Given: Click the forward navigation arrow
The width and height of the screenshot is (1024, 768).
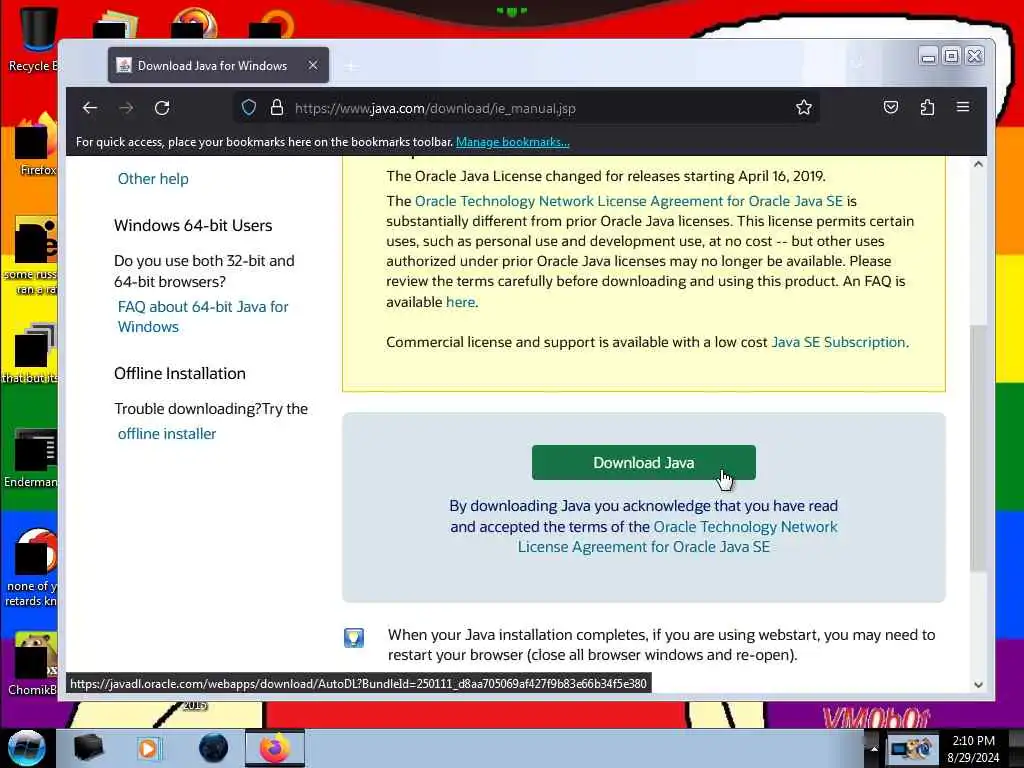Looking at the screenshot, I should click(x=126, y=108).
